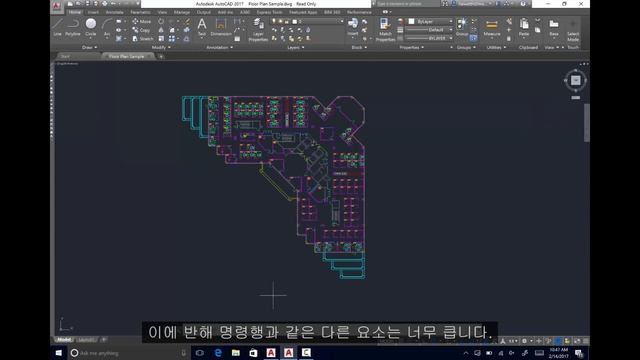Viewport: 640px width, 360px height.
Task: Click the Insert block tool
Action: point(353,27)
